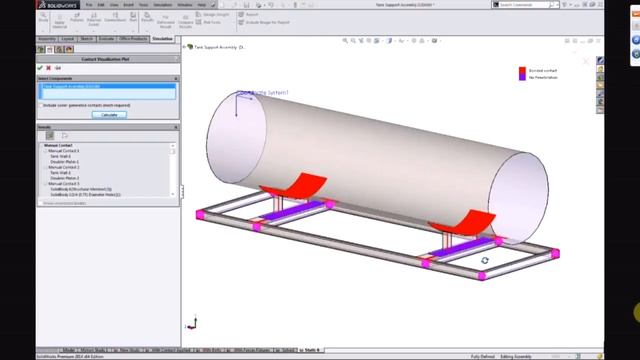Expand Tank Support Assembly flyout tree

coord(184,47)
